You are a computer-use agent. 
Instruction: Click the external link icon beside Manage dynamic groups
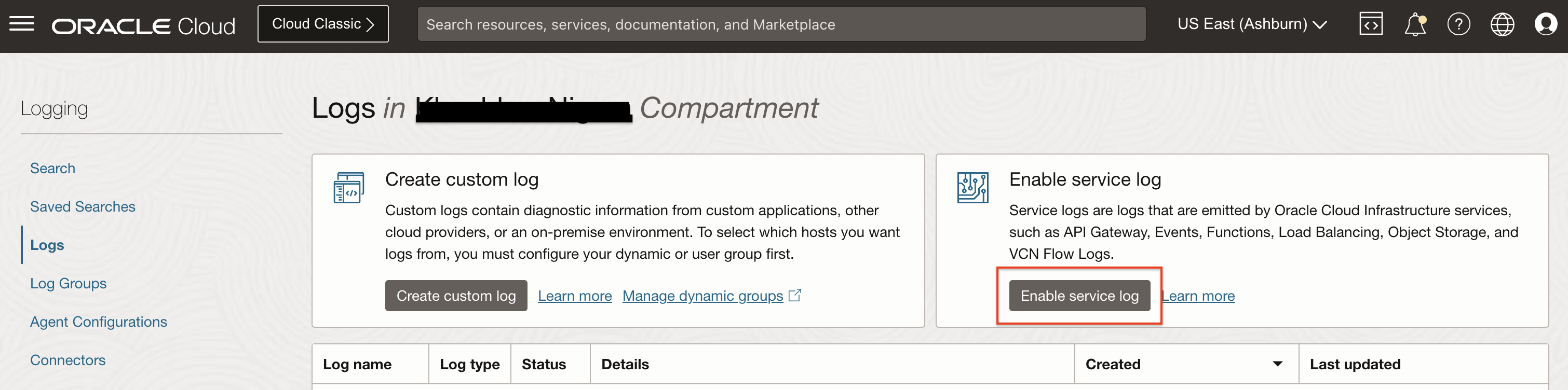click(x=794, y=295)
